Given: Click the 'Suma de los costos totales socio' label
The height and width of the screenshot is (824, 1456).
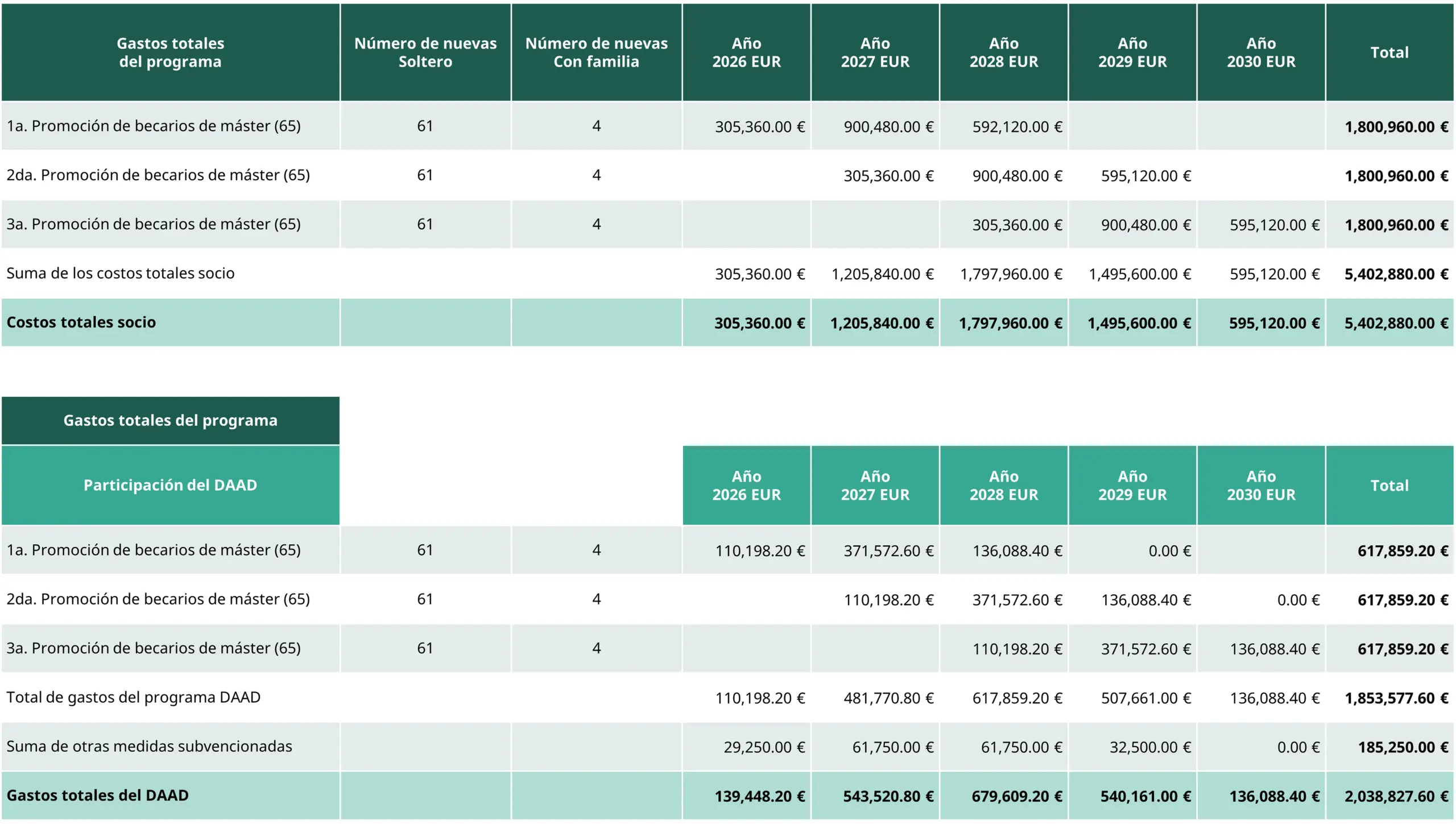Looking at the screenshot, I should click(x=120, y=274).
